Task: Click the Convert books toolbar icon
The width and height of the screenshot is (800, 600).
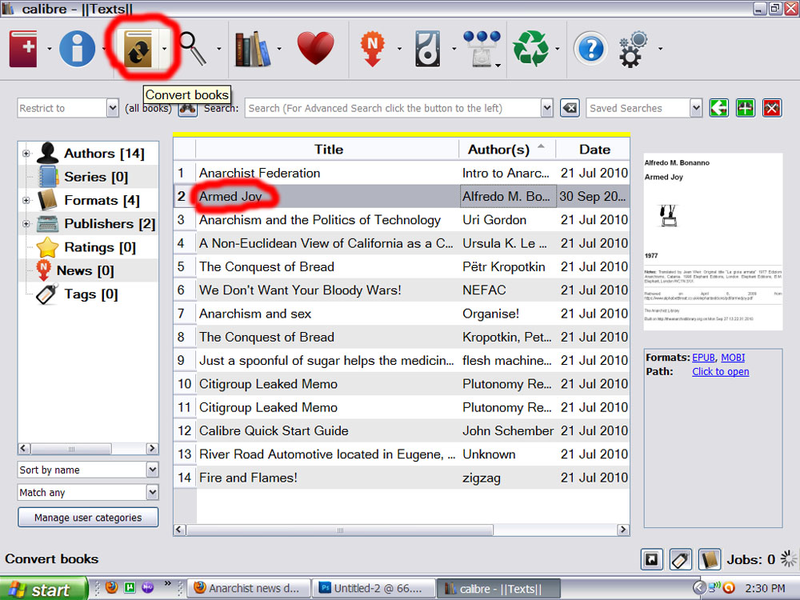Action: click(140, 49)
